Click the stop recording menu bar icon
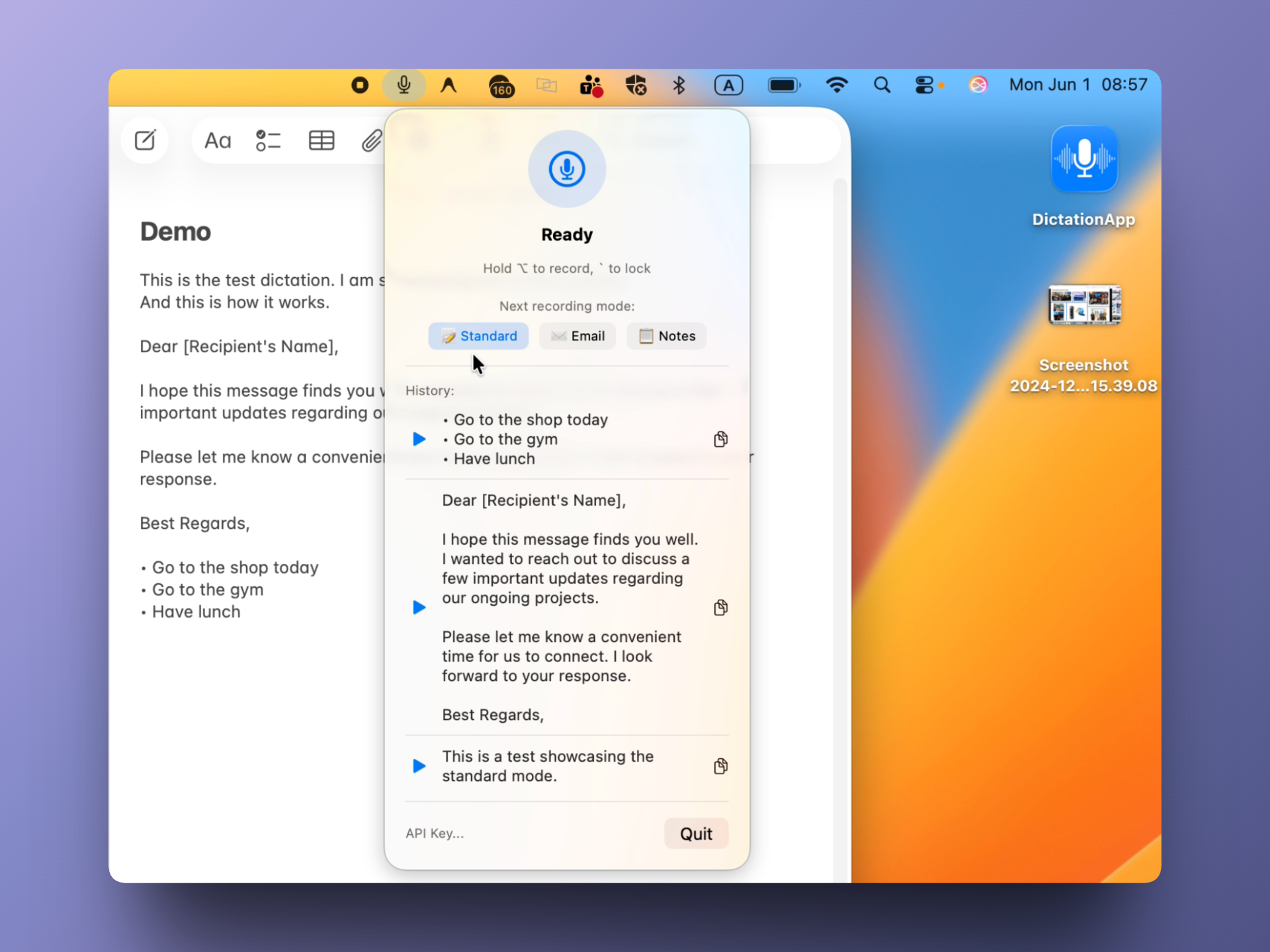 click(360, 85)
